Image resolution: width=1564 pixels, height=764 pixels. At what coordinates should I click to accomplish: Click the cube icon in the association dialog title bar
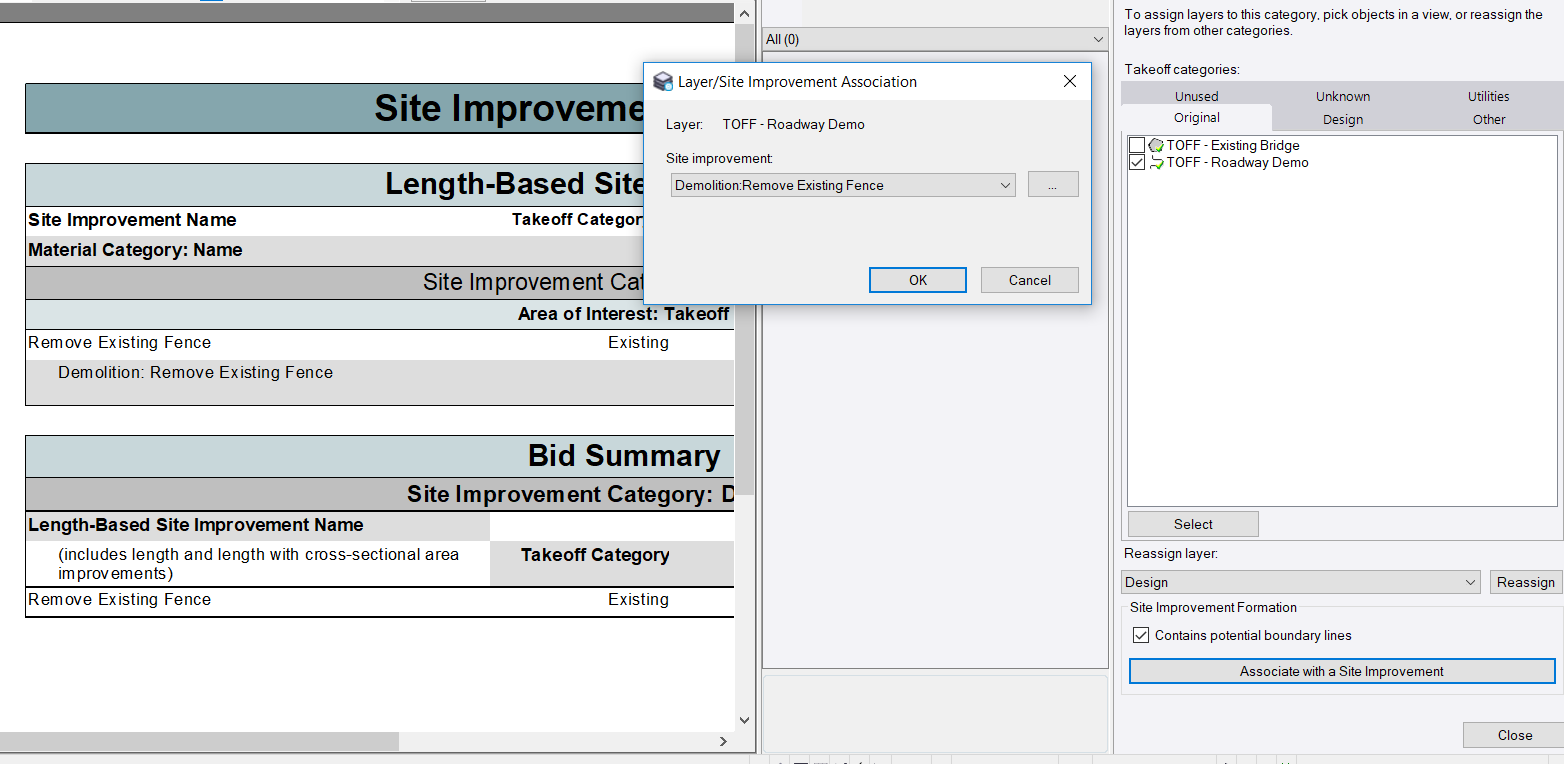coord(662,81)
